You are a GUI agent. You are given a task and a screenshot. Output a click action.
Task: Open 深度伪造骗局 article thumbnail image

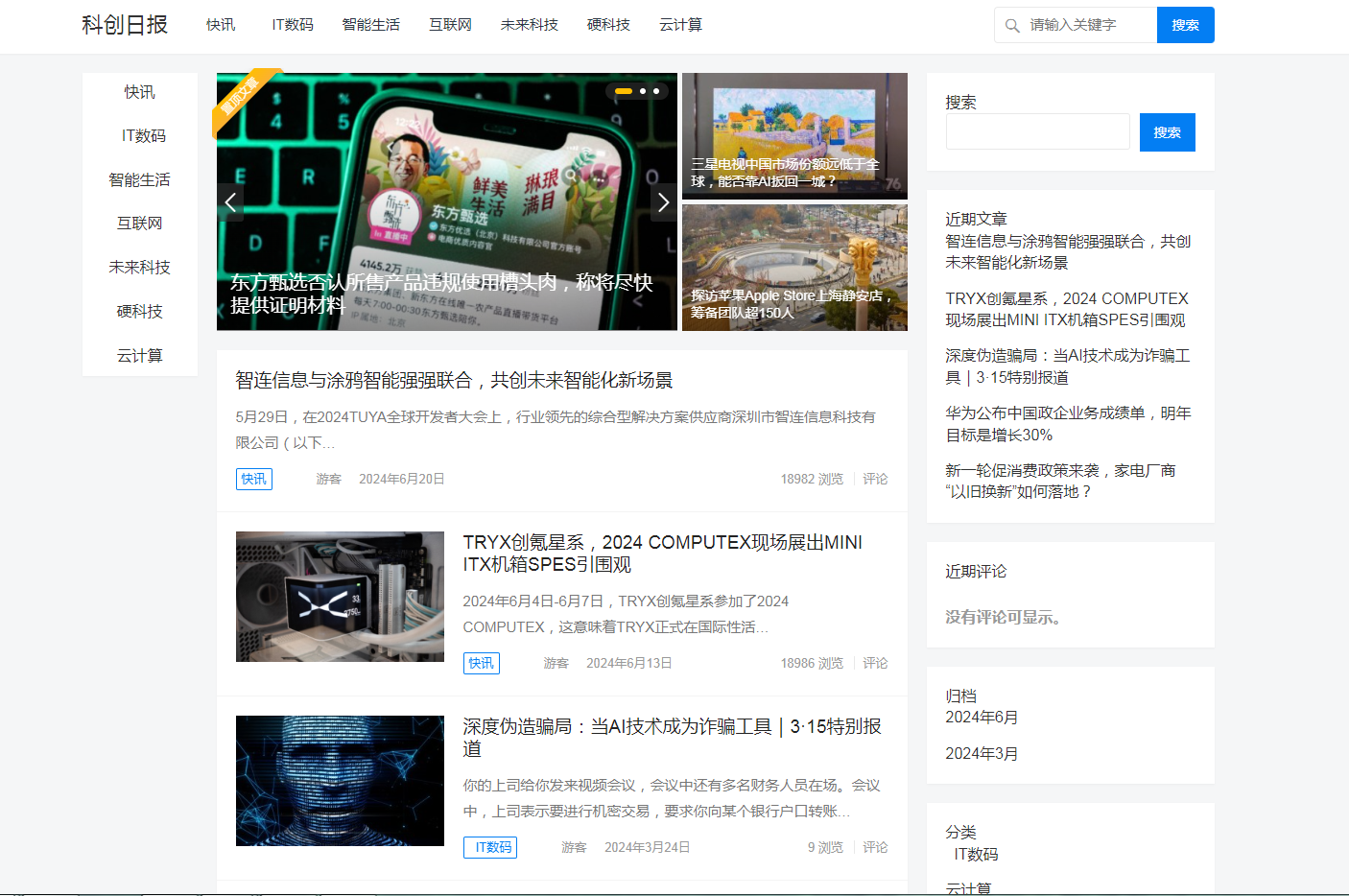click(340, 781)
